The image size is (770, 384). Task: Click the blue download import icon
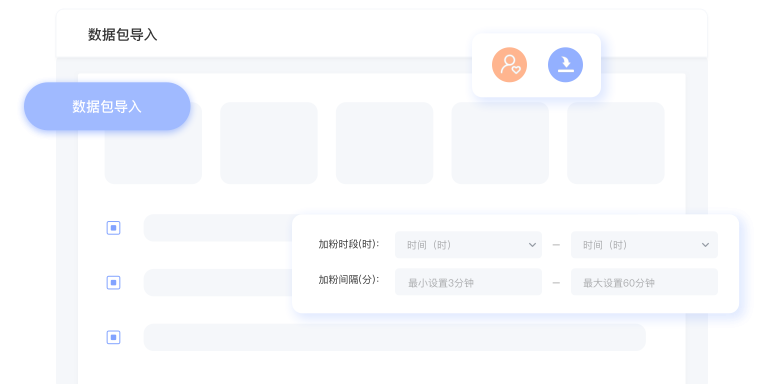click(x=565, y=65)
